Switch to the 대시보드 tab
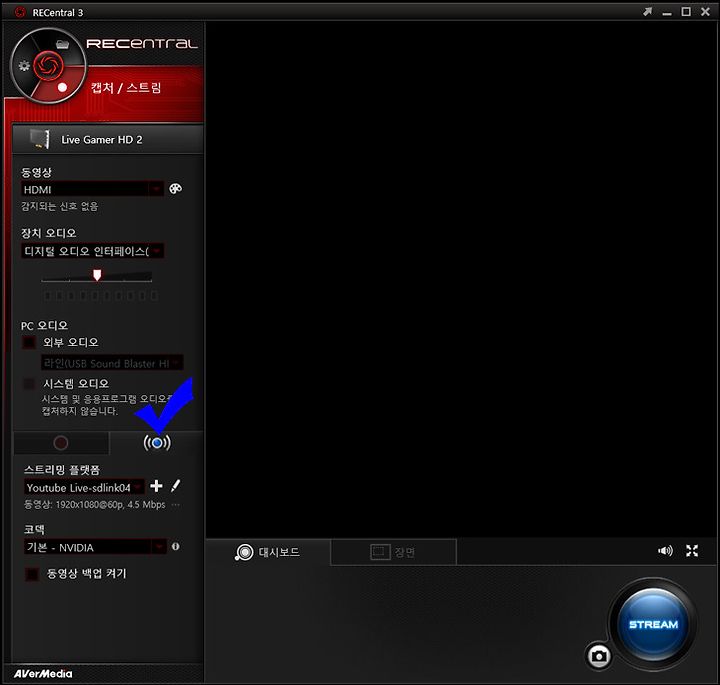Image resolution: width=720 pixels, height=685 pixels. pos(268,552)
